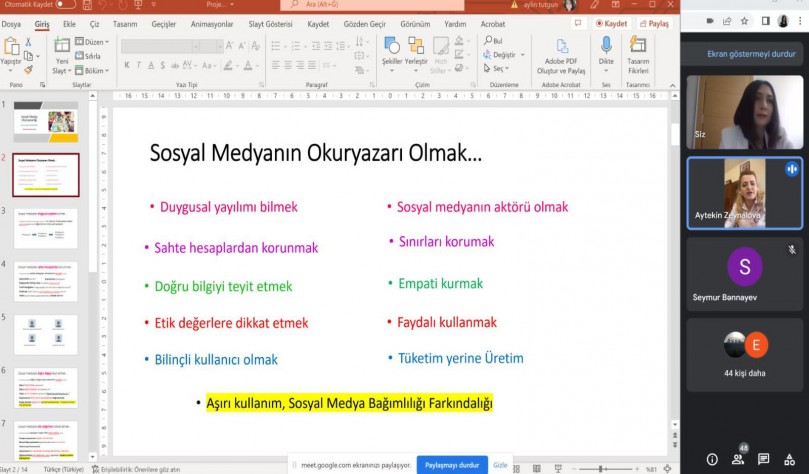The width and height of the screenshot is (809, 474).
Task: Increase font size icon
Action: 230,46
